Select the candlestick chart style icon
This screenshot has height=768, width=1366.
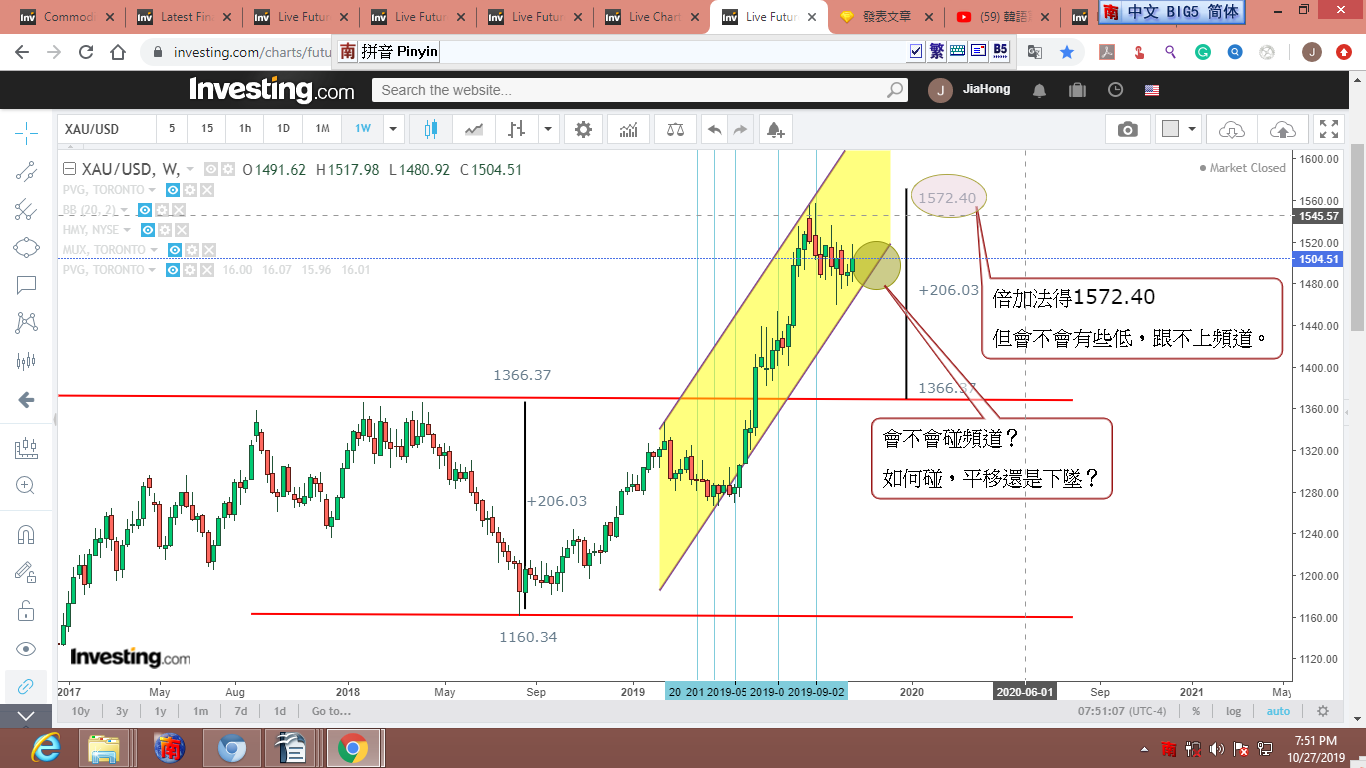tap(432, 129)
